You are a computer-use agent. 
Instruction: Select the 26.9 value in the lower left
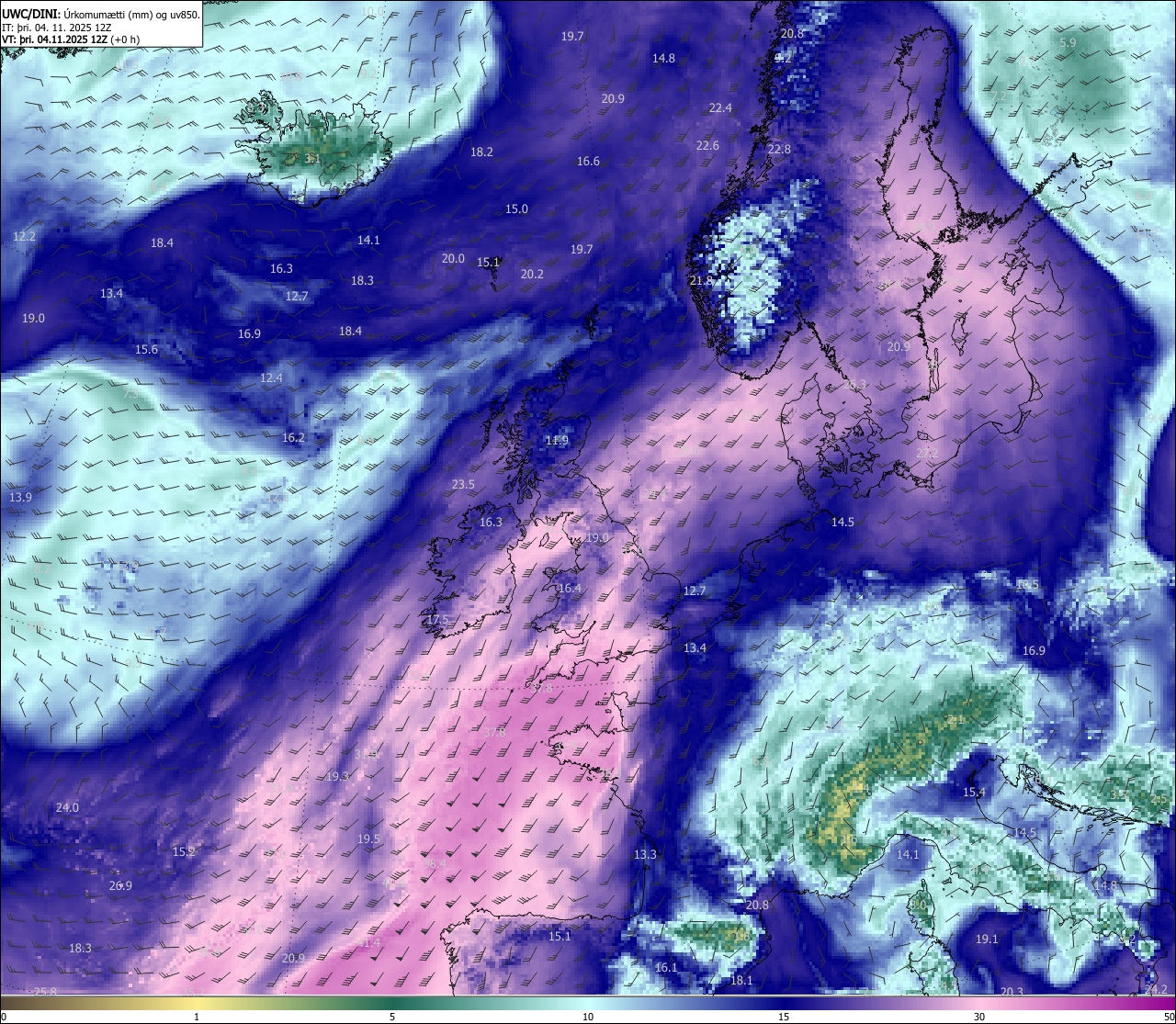click(x=120, y=886)
